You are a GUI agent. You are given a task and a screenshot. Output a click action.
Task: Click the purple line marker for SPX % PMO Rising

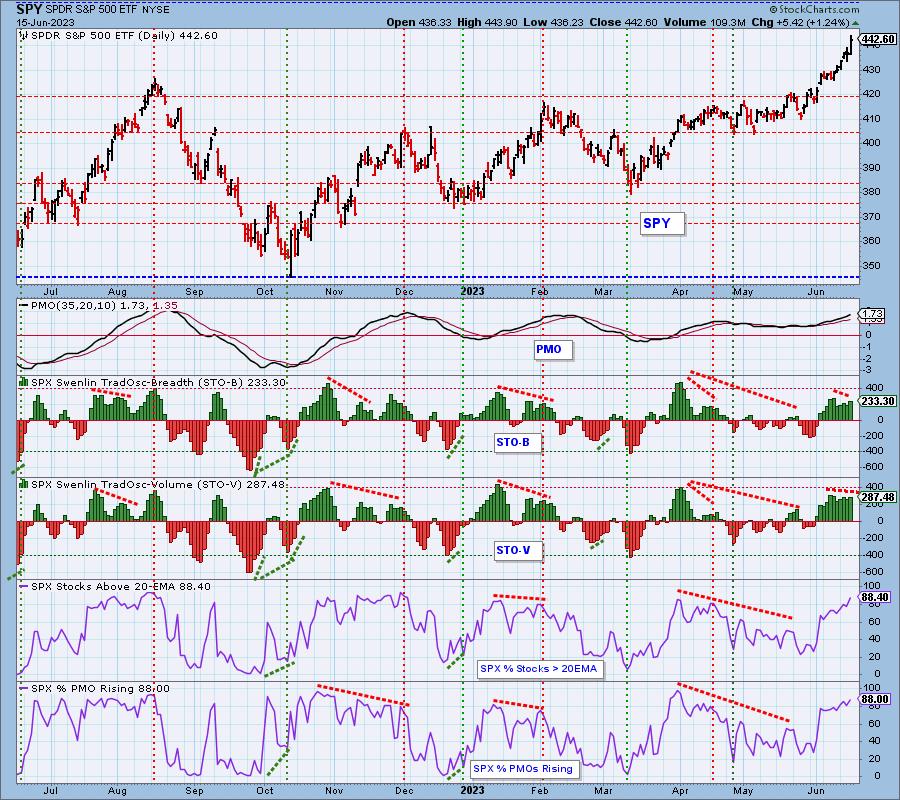24,688
